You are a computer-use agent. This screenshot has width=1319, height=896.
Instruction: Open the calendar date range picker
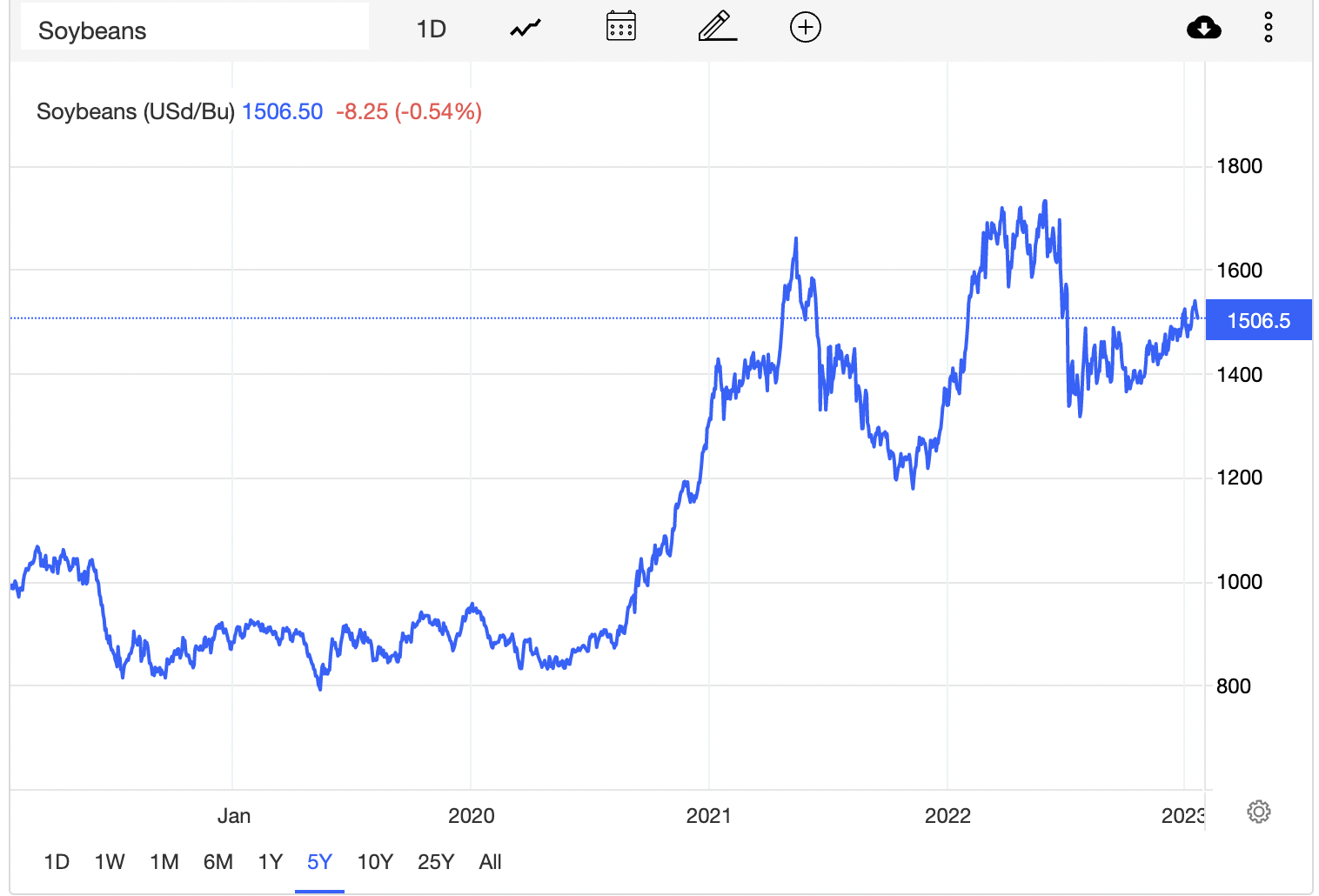pyautogui.click(x=621, y=27)
